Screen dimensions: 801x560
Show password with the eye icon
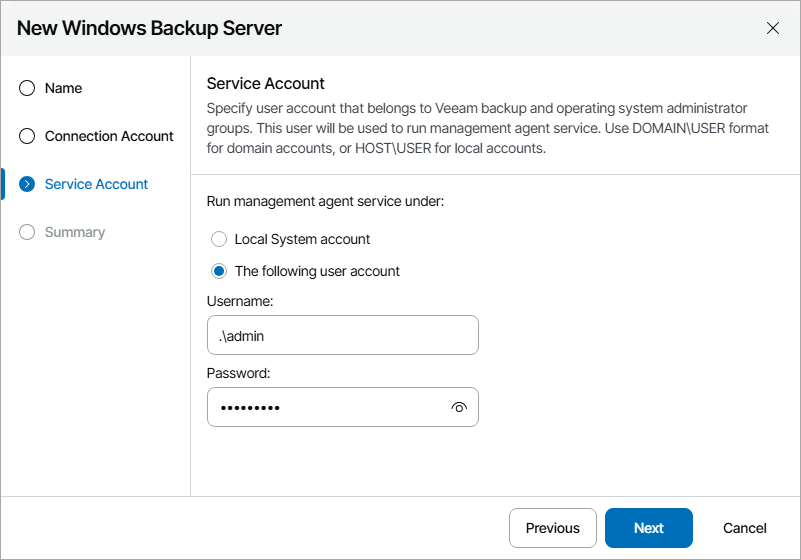pyautogui.click(x=459, y=407)
